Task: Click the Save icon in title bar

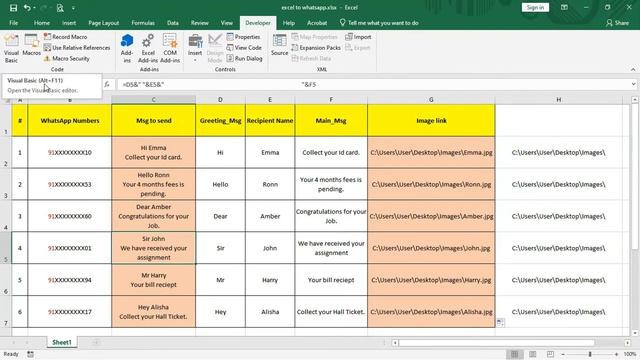Action: (13, 8)
